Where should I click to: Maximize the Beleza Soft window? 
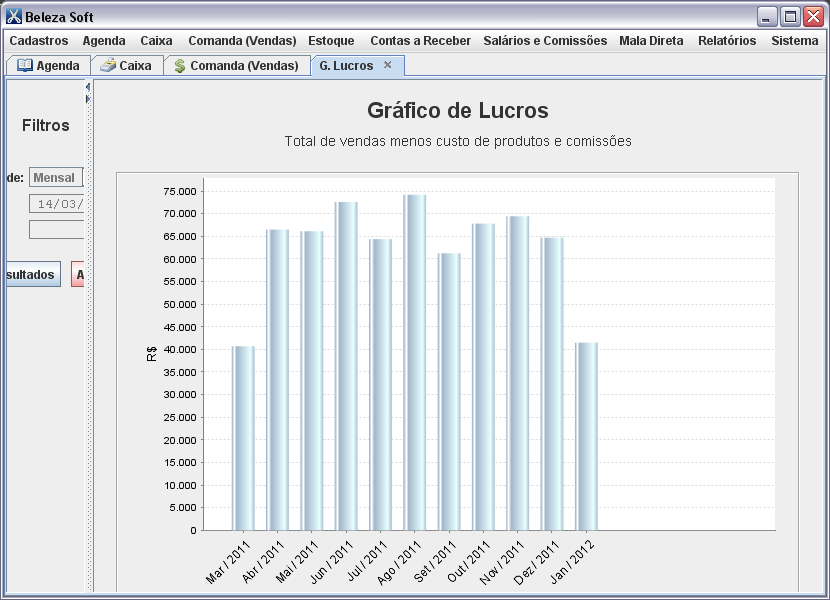[790, 17]
